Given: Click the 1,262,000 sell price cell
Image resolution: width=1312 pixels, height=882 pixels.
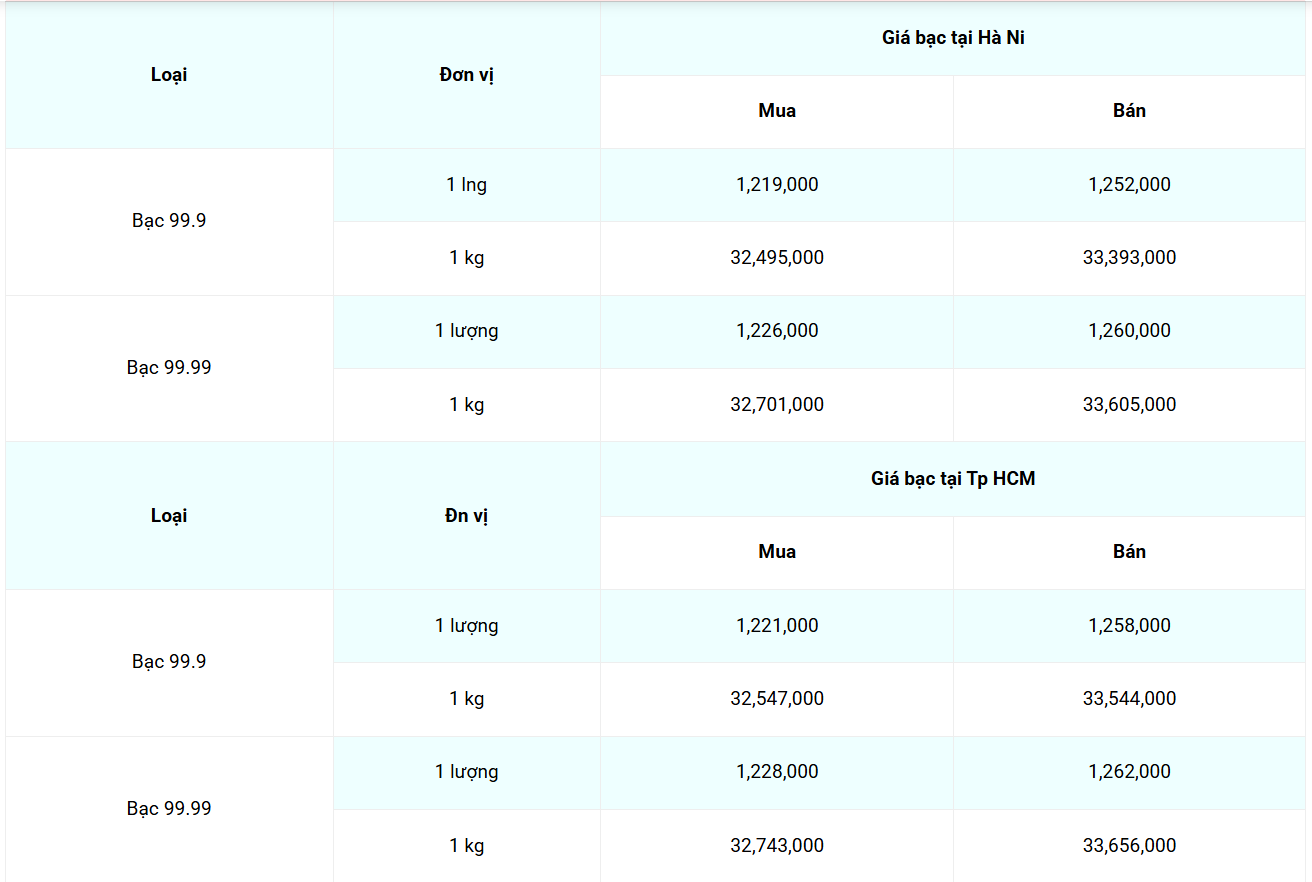Looking at the screenshot, I should [x=1129, y=772].
